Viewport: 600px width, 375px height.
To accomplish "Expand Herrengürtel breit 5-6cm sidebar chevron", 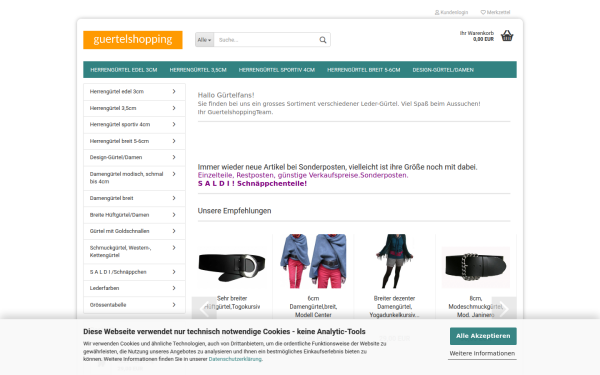I will (x=174, y=141).
